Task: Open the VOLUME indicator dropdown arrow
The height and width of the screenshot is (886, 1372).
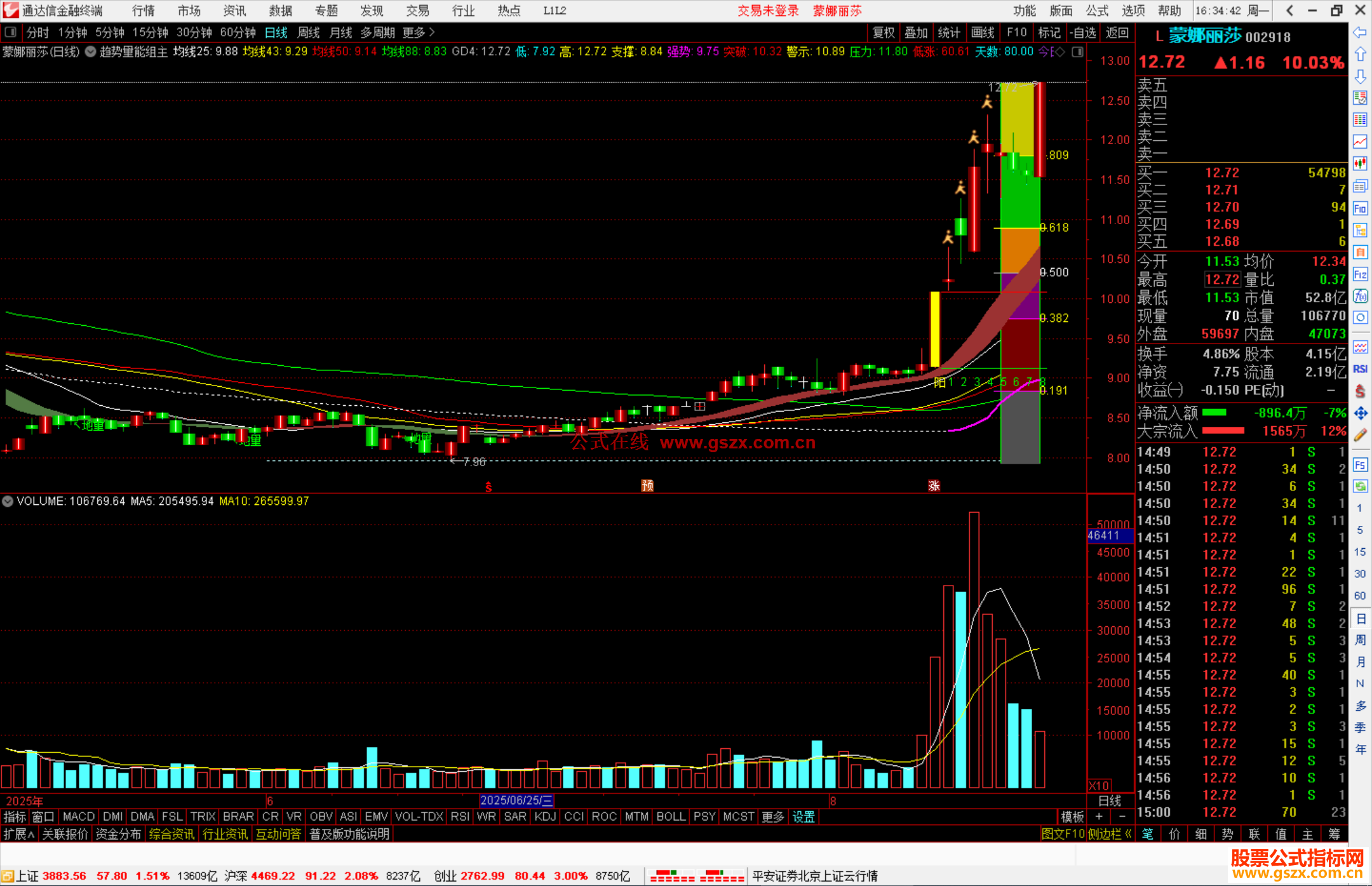Action: click(x=8, y=501)
